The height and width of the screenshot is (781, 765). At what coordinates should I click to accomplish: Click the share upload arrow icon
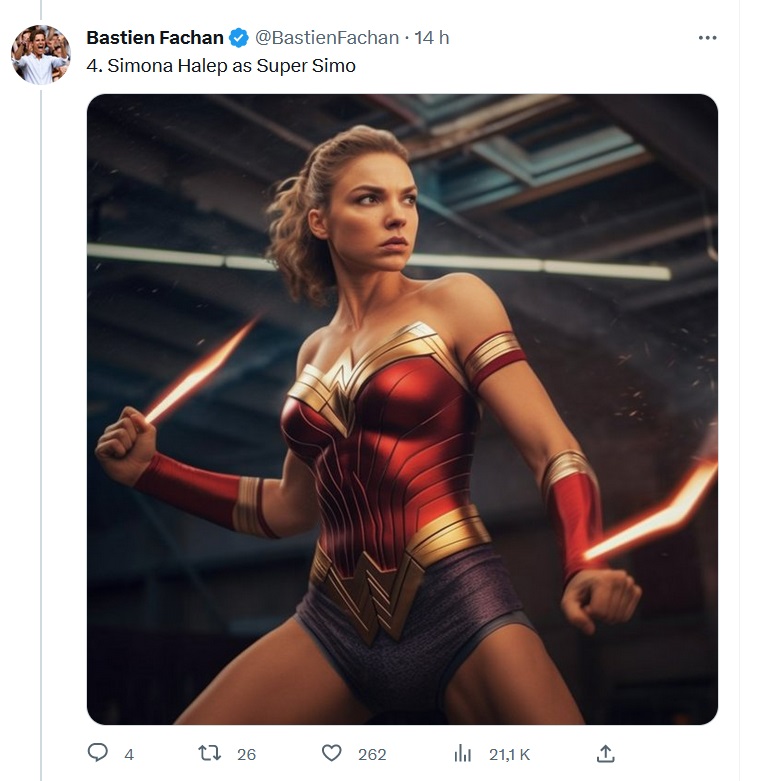[605, 753]
